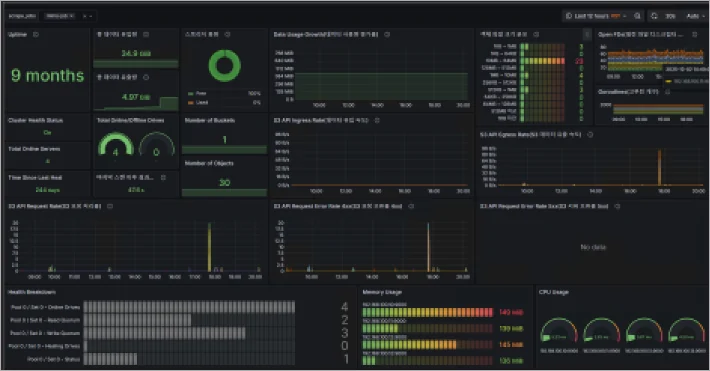
Task: Click the info icon on the Open FDs panel
Action: [695, 34]
